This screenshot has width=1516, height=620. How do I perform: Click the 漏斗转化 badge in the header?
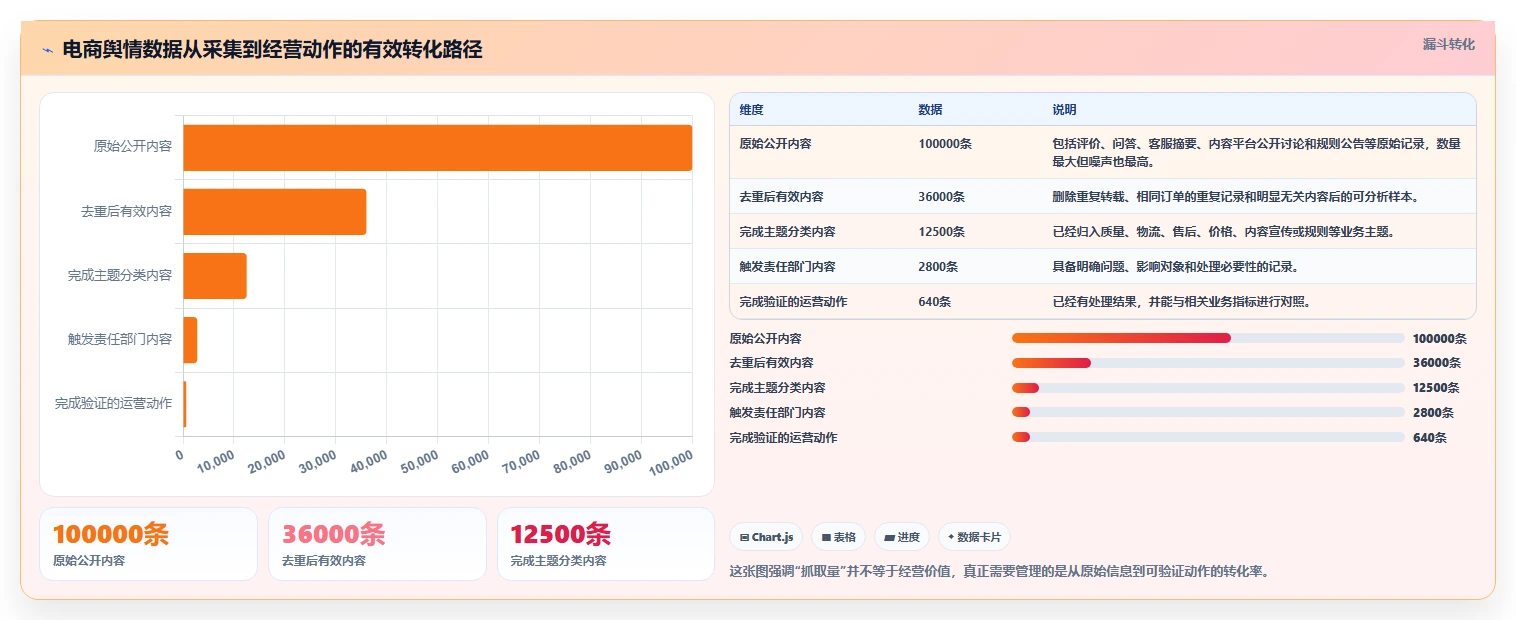tap(1448, 44)
